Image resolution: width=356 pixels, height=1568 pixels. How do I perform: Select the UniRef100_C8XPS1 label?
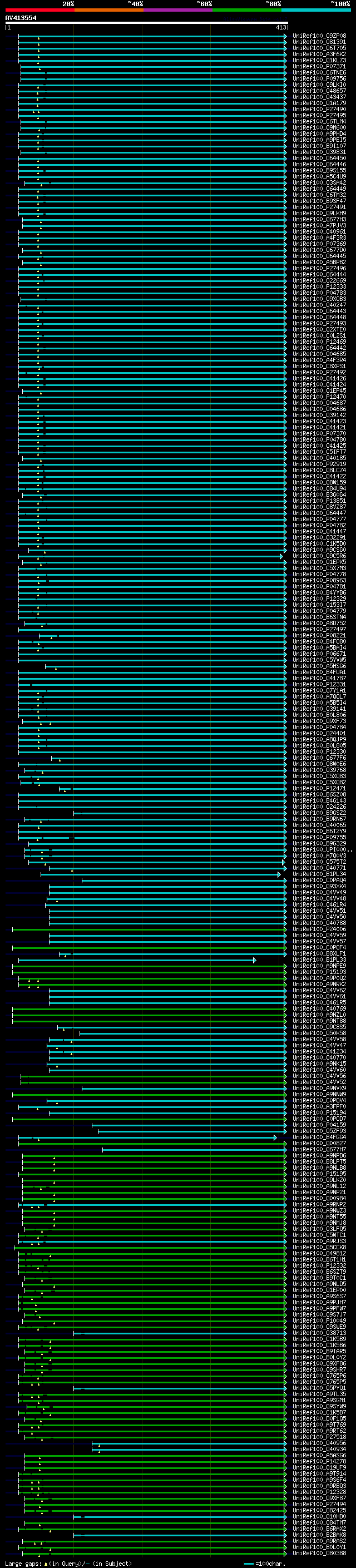coord(319,367)
